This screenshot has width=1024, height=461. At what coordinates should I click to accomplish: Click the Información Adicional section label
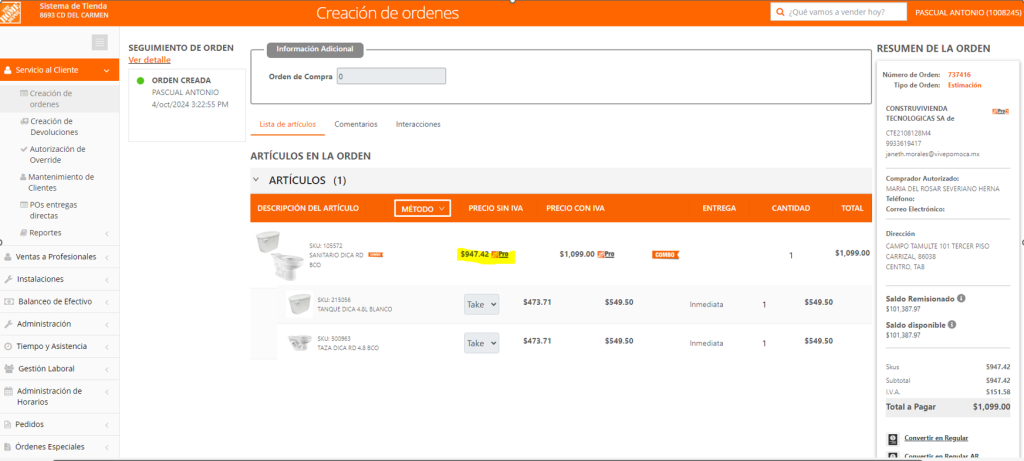315,49
